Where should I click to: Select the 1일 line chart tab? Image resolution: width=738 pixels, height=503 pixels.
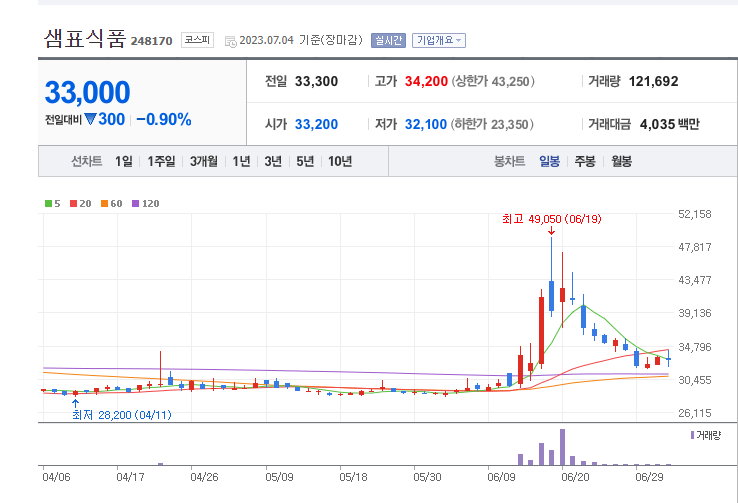click(x=124, y=161)
